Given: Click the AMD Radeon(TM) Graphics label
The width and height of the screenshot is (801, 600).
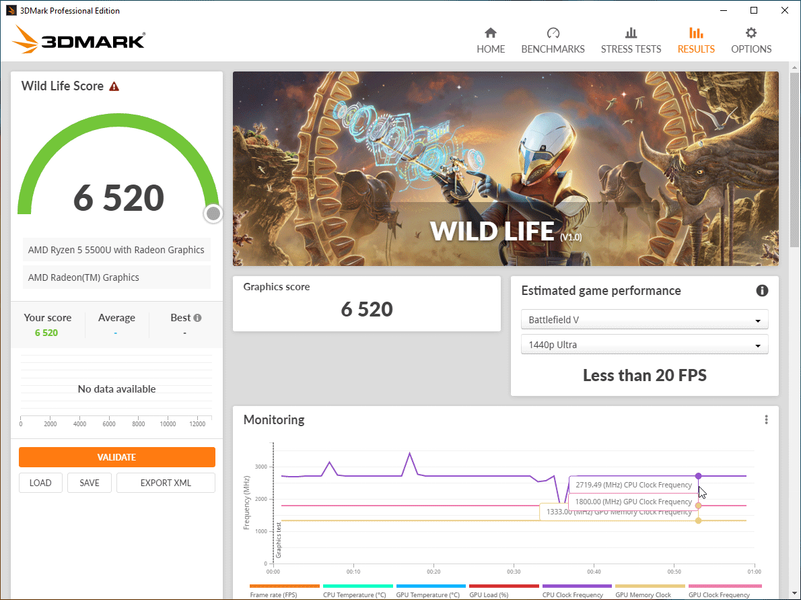Looking at the screenshot, I should (x=116, y=277).
